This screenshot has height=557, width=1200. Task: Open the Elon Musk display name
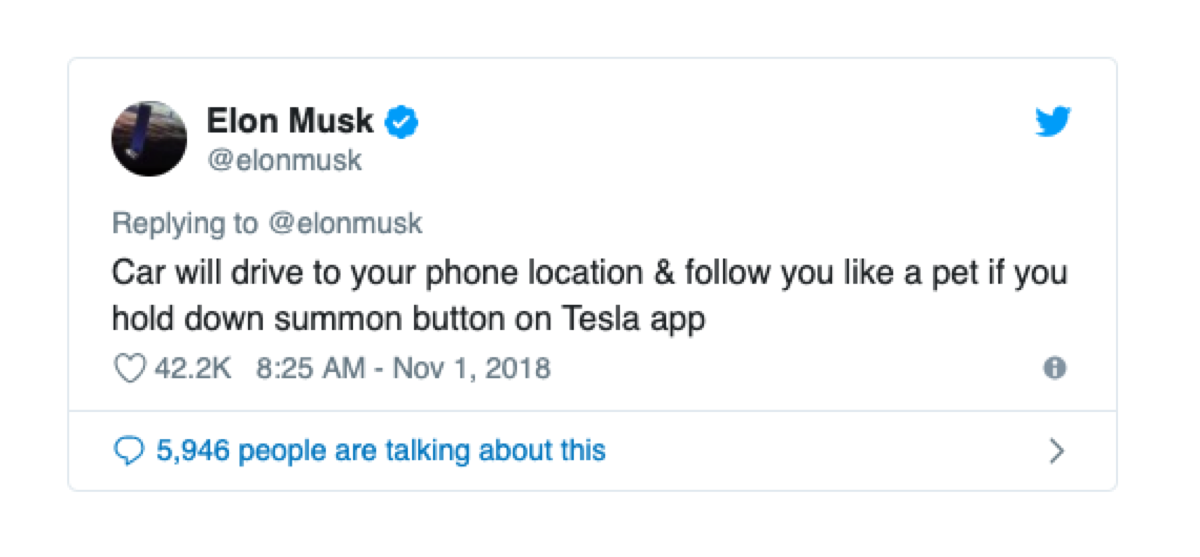[x=290, y=122]
